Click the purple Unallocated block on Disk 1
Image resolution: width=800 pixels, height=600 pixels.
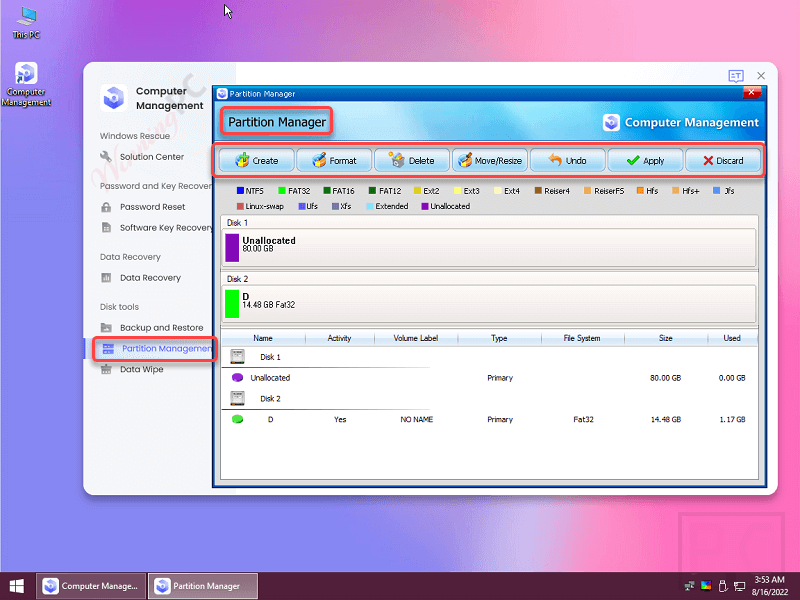point(232,247)
